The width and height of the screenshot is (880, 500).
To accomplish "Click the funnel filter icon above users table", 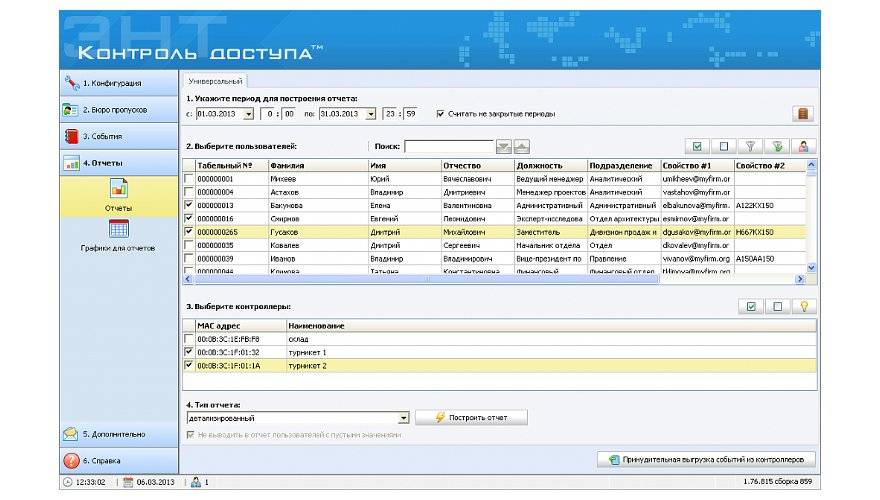I will pyautogui.click(x=749, y=146).
